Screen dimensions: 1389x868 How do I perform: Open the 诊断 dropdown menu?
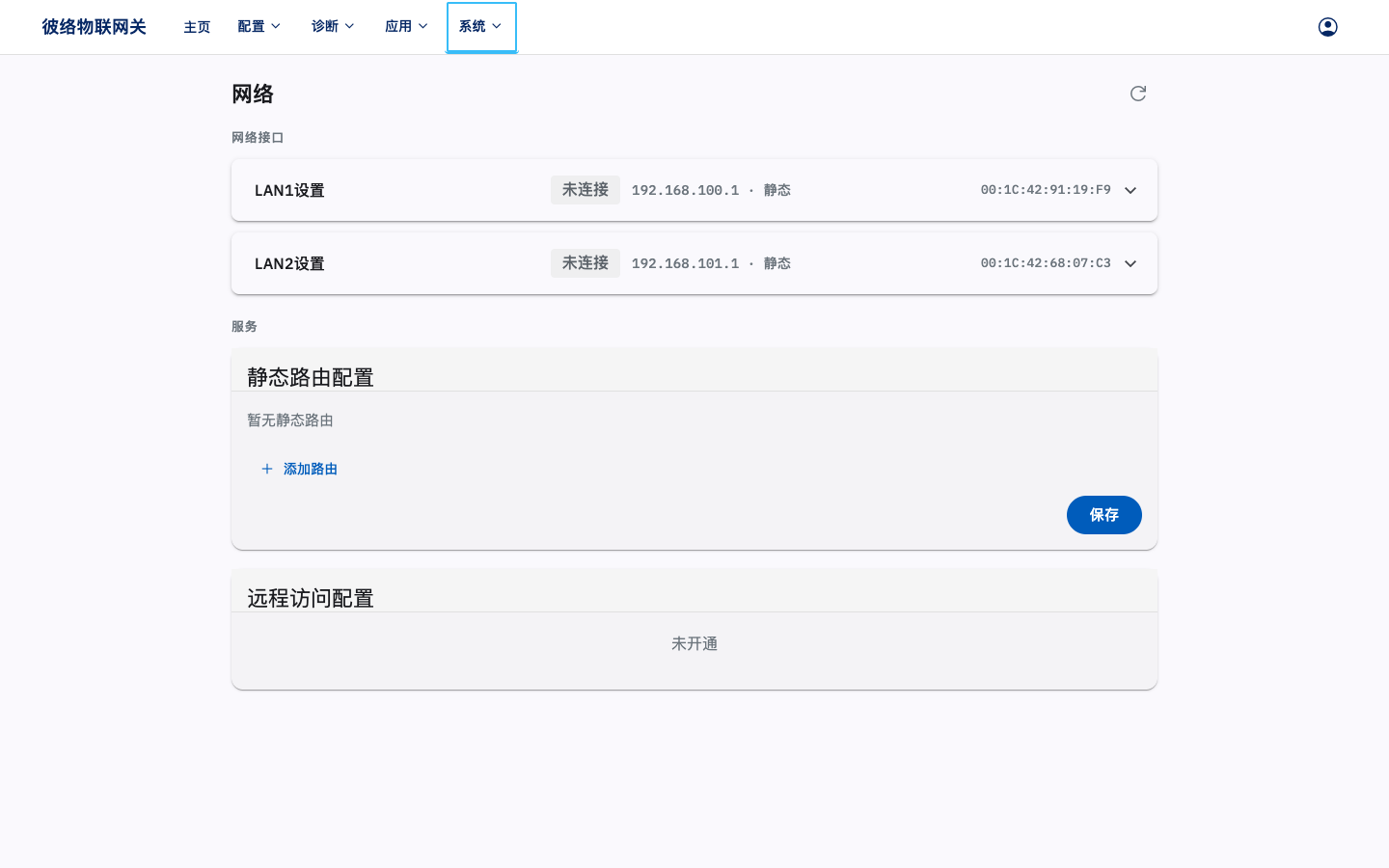pos(333,27)
